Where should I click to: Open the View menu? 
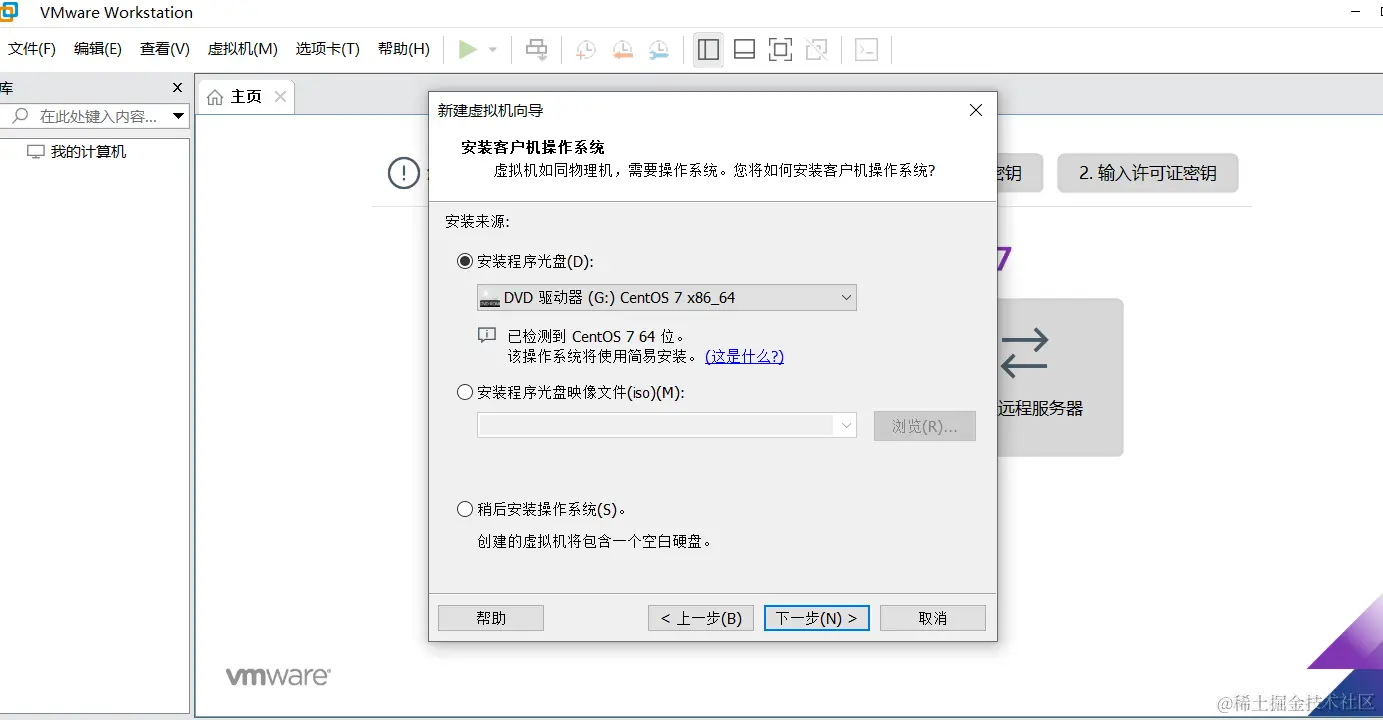coord(165,49)
